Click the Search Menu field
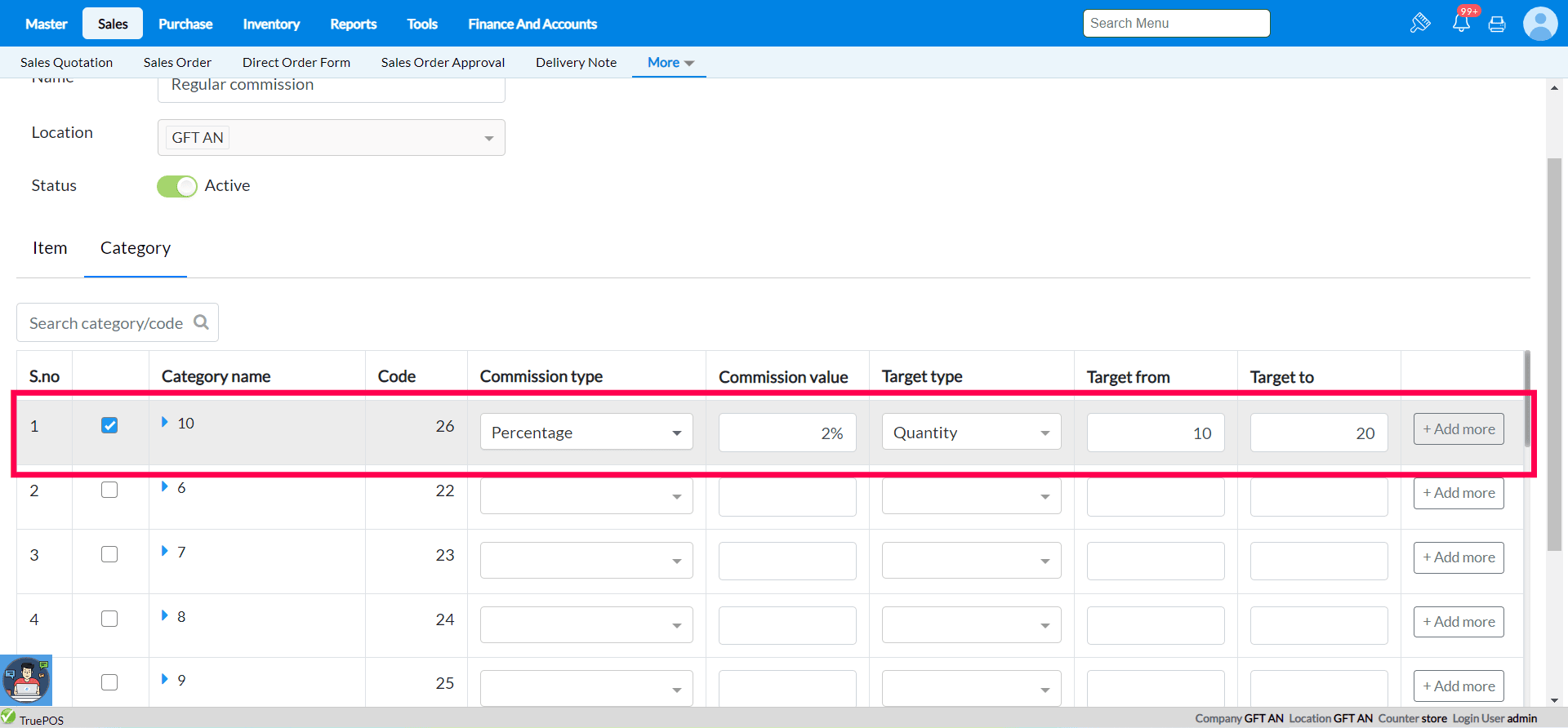The image size is (1568, 728). point(1176,23)
